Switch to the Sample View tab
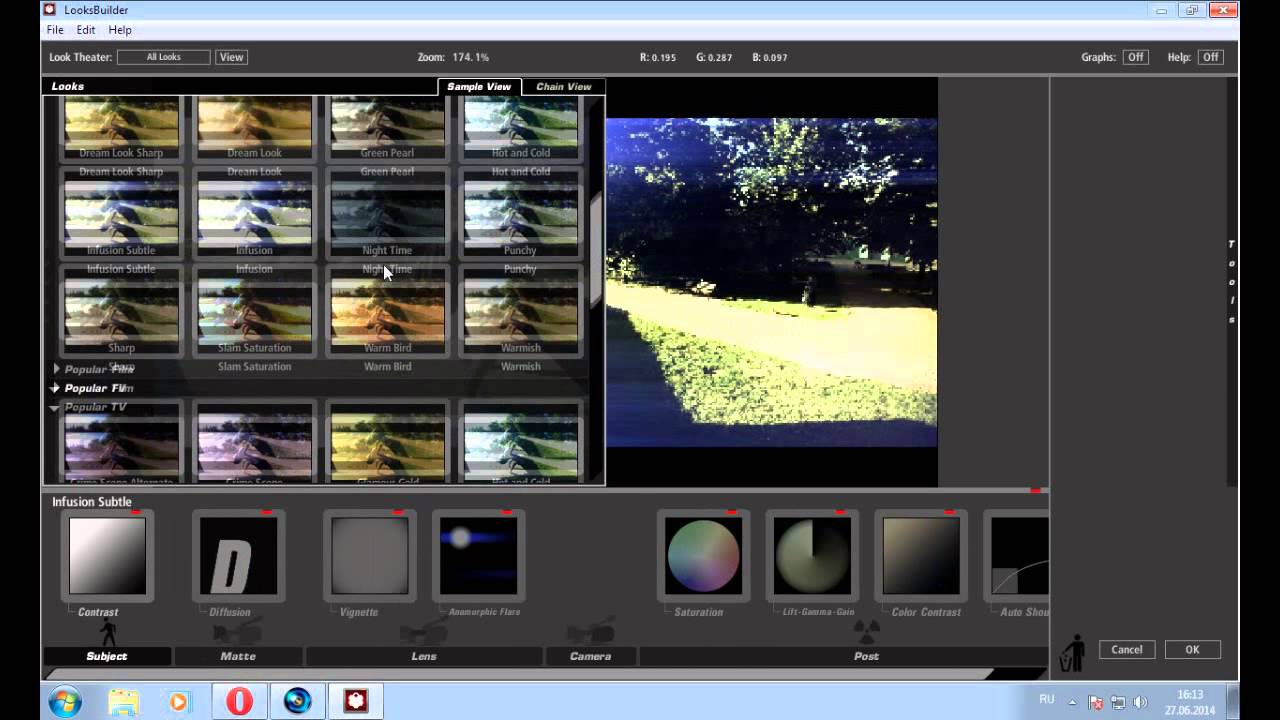Screen dimensions: 1280x720 479,87
